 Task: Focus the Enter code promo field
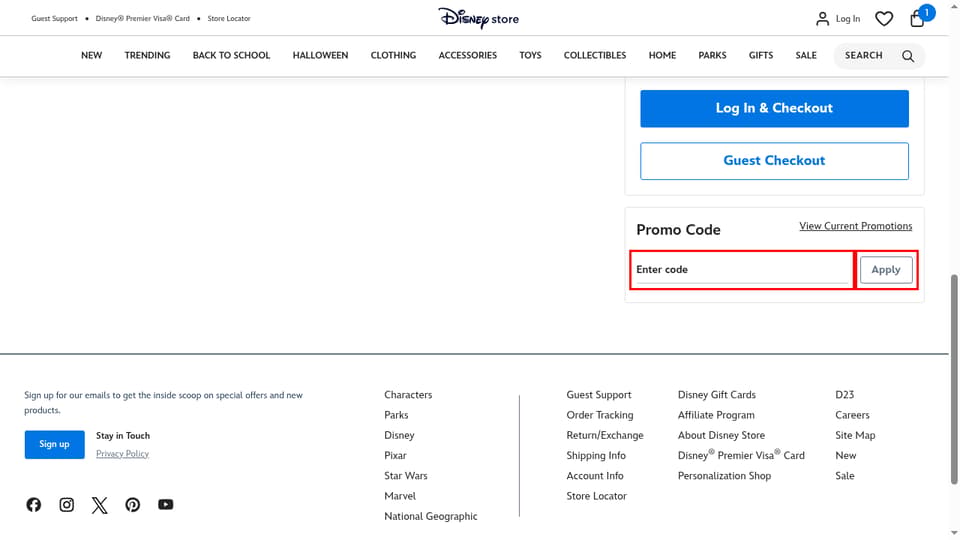coord(742,270)
